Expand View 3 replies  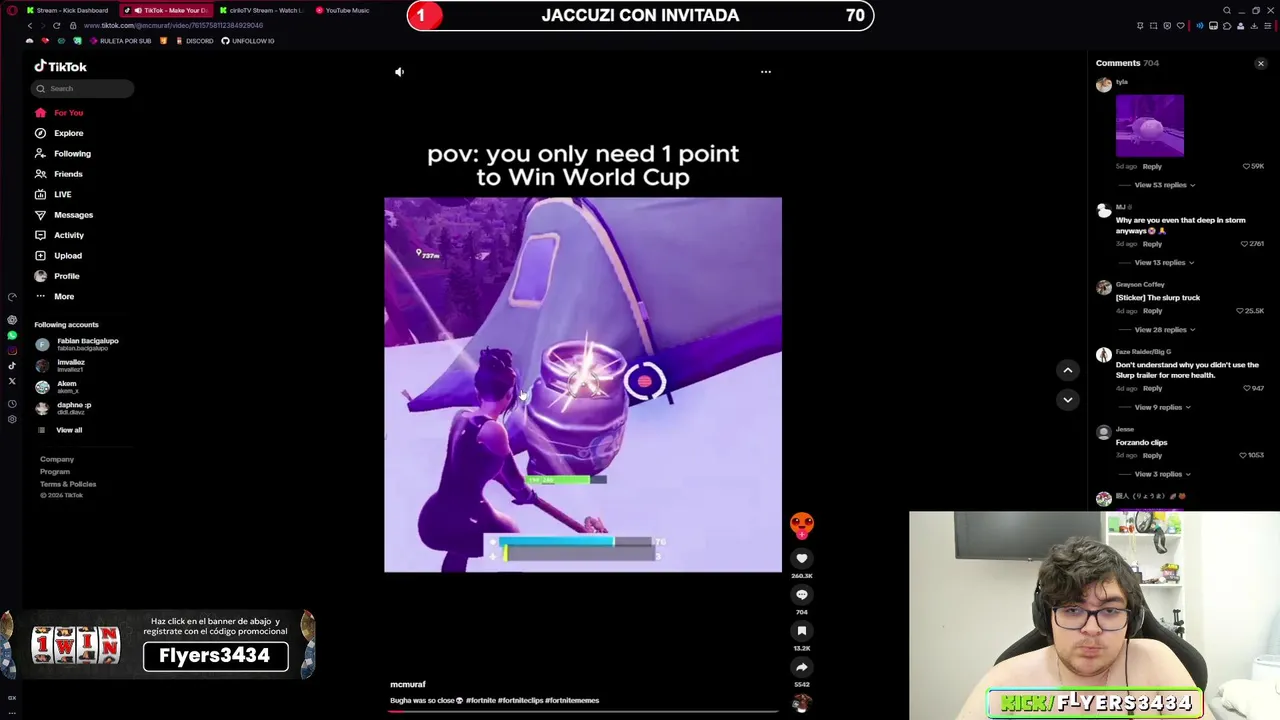click(x=1162, y=475)
